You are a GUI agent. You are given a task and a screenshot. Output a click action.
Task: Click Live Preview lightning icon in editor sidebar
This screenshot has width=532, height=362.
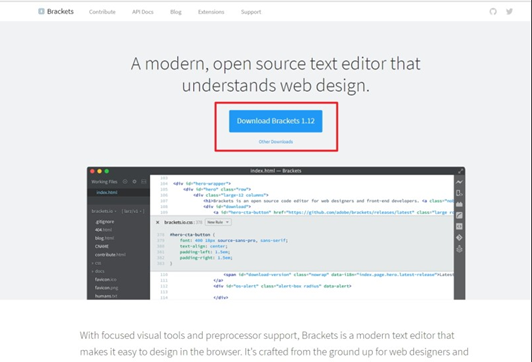pyautogui.click(x=459, y=182)
